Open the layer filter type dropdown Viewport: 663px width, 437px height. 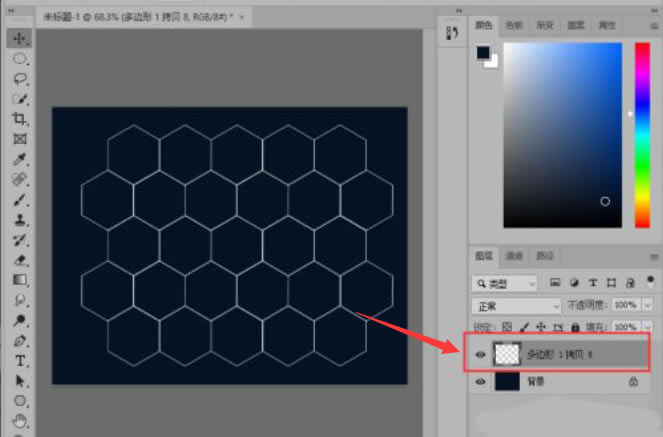[504, 284]
